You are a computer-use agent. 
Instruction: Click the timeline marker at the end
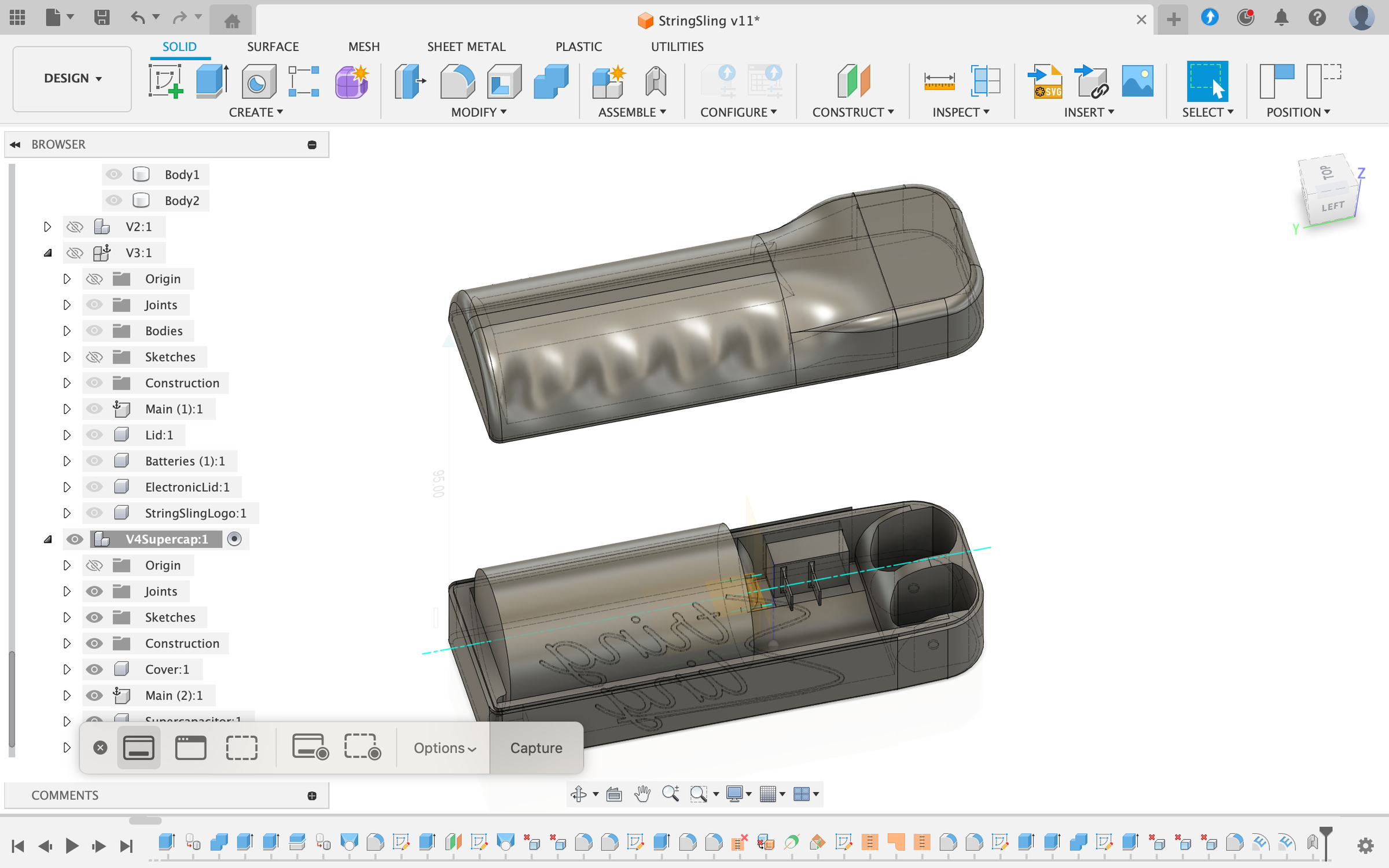[x=1325, y=836]
